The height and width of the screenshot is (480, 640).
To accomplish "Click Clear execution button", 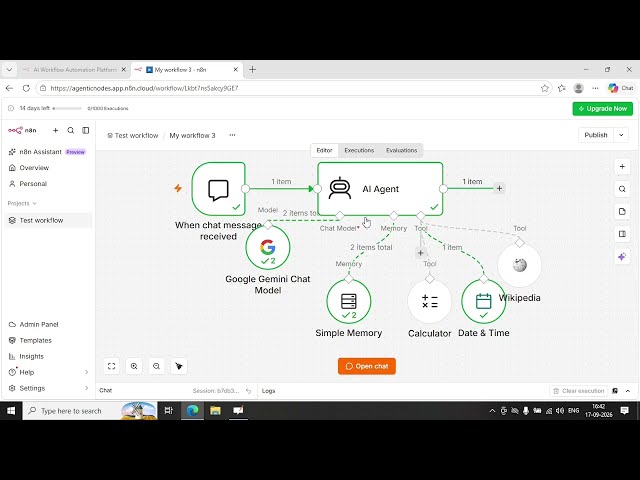I will pos(579,391).
